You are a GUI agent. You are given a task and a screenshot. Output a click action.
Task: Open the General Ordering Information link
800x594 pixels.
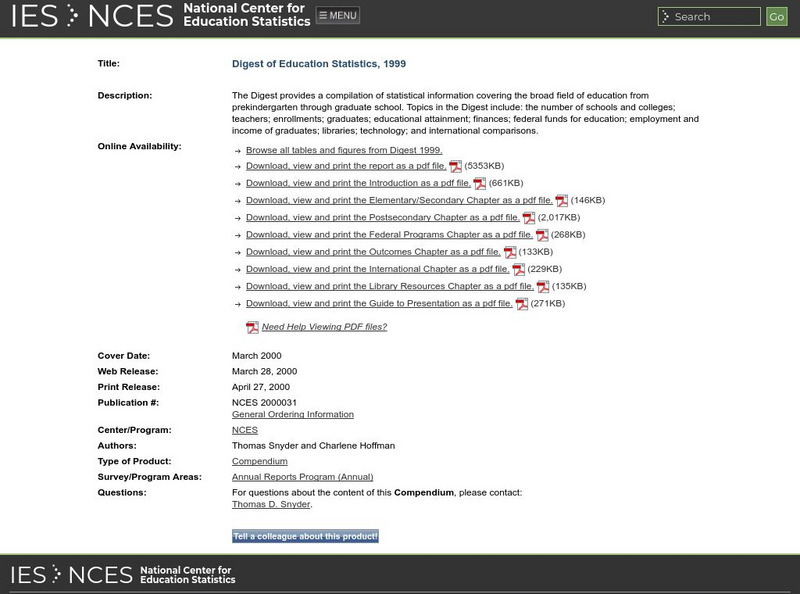(293, 414)
